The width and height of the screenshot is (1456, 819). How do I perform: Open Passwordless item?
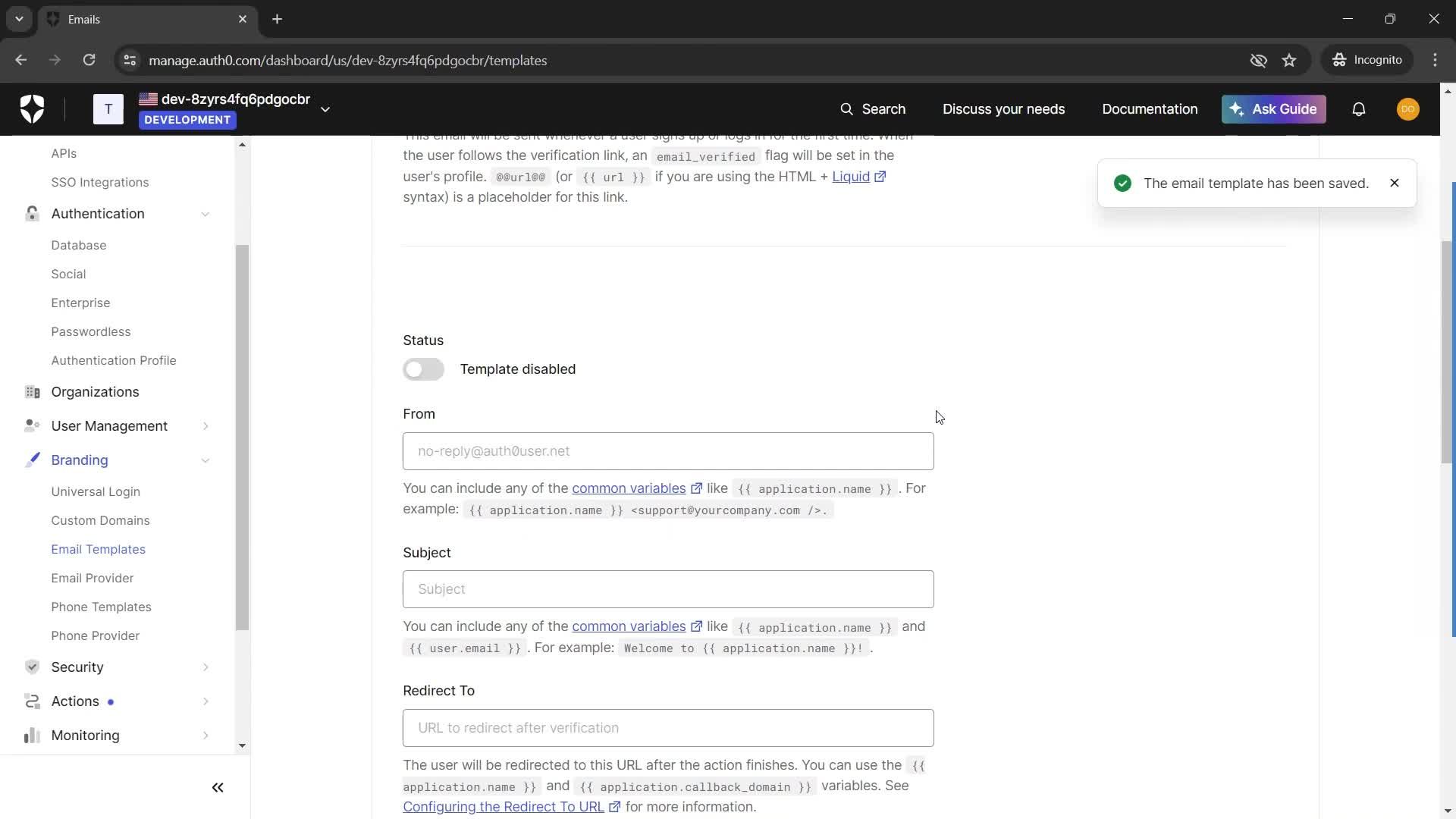click(x=91, y=331)
